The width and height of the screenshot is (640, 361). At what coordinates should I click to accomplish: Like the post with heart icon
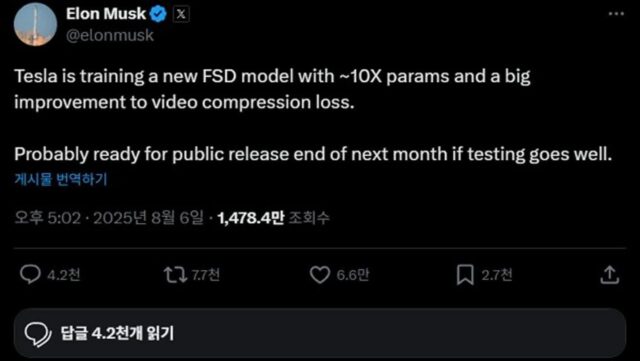320,275
